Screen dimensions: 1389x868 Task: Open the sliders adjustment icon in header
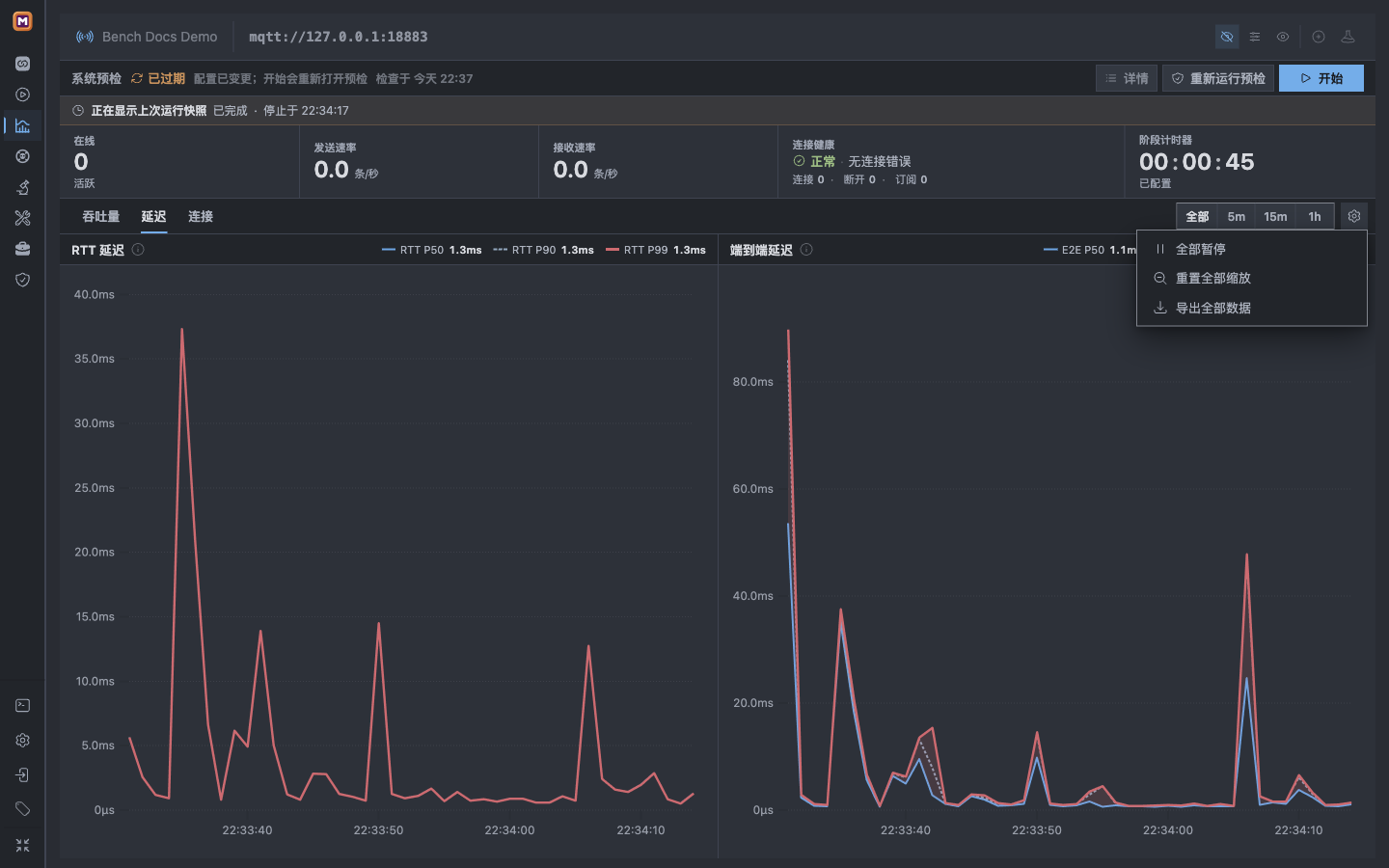(x=1255, y=37)
